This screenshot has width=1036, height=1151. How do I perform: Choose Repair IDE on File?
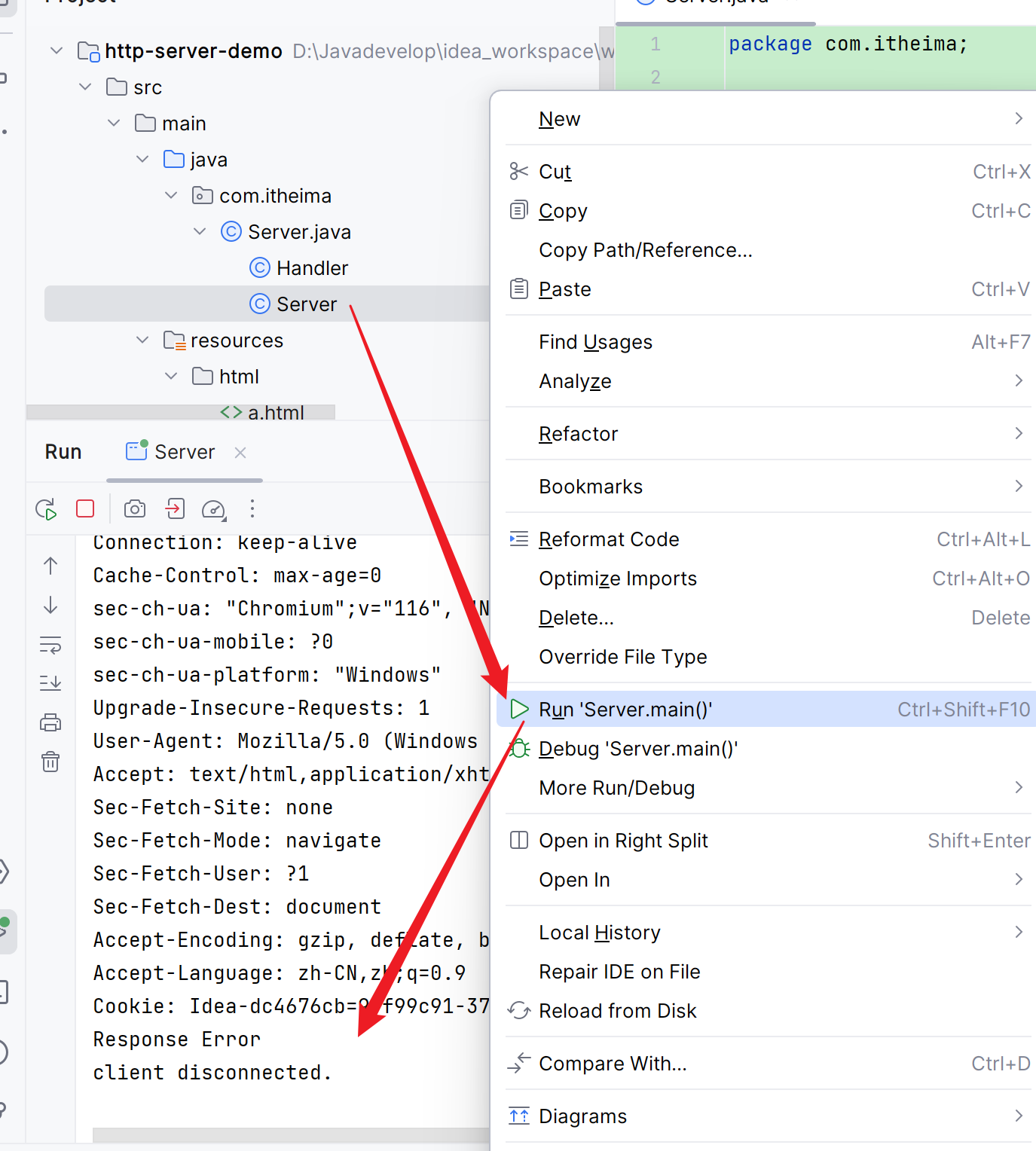point(767,972)
